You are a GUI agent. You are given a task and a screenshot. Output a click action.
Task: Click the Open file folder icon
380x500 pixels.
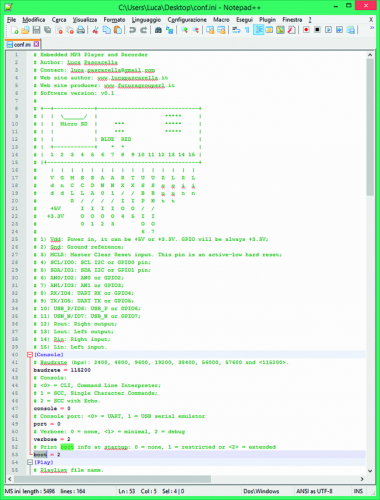25,30
